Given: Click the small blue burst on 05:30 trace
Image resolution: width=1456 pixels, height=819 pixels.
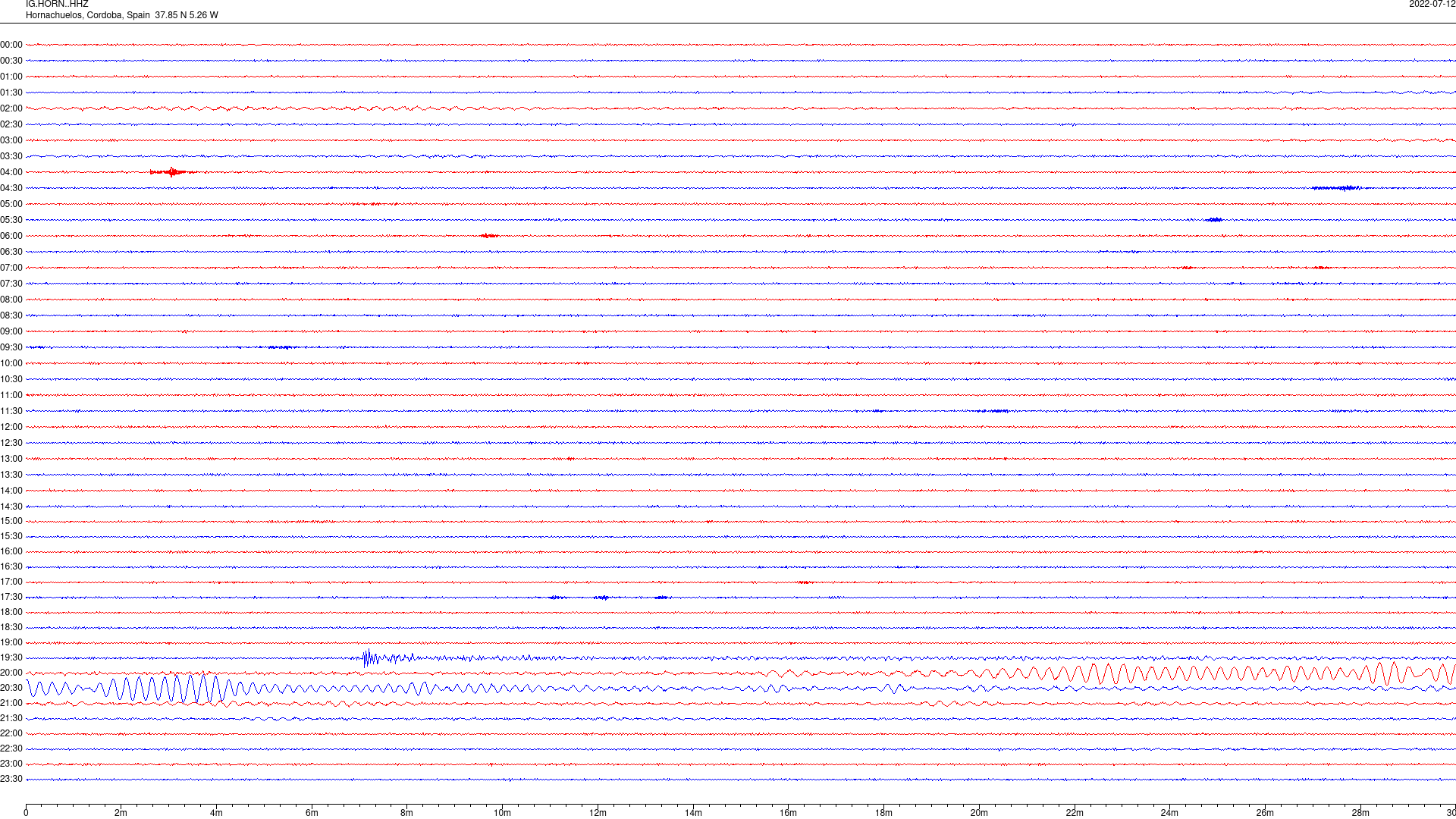Looking at the screenshot, I should point(1214,220).
